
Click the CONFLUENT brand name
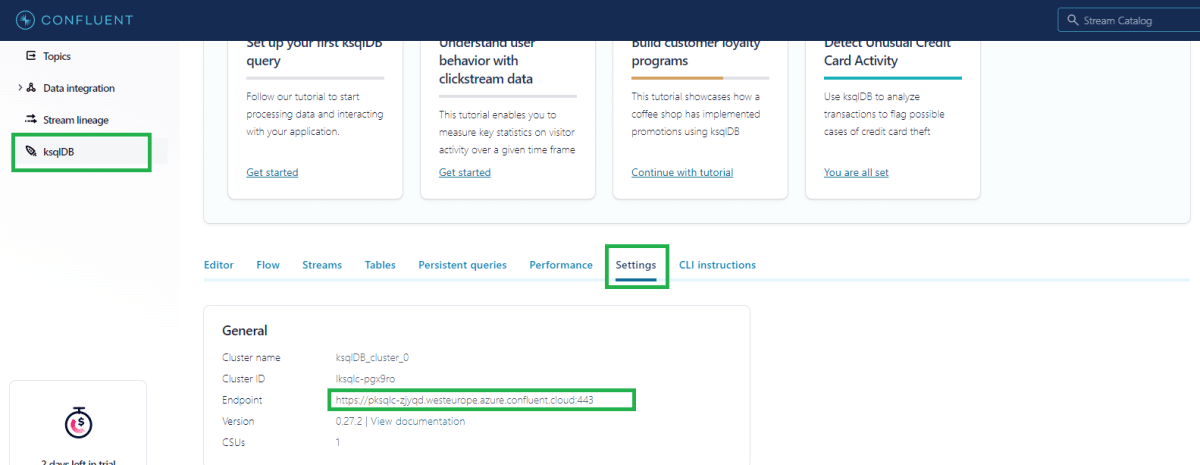click(x=87, y=20)
